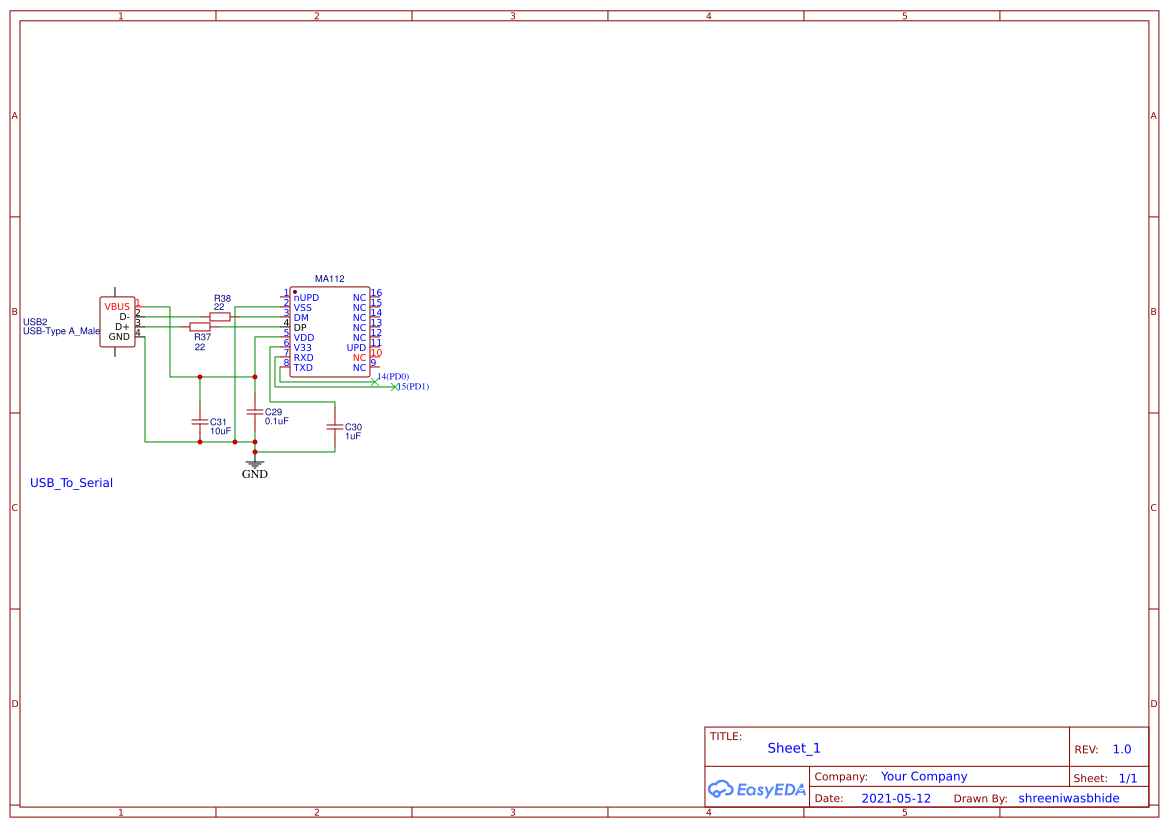Select the GND ground symbol
This screenshot has height=828, width=1169.
254,466
